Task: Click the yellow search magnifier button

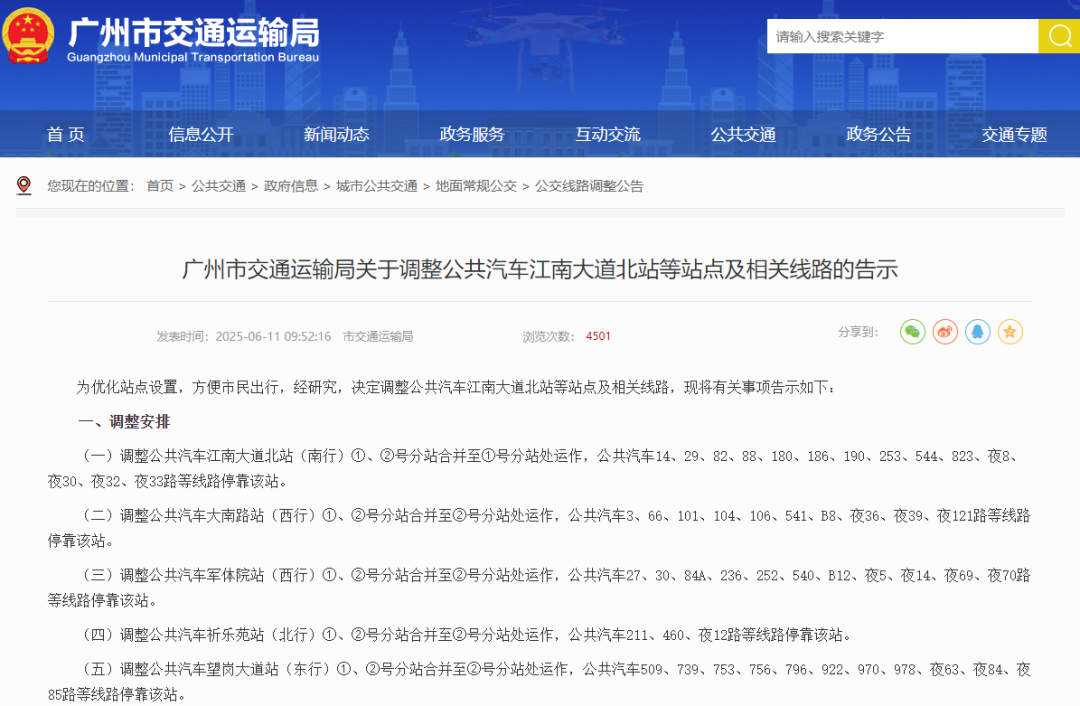Action: [1059, 36]
